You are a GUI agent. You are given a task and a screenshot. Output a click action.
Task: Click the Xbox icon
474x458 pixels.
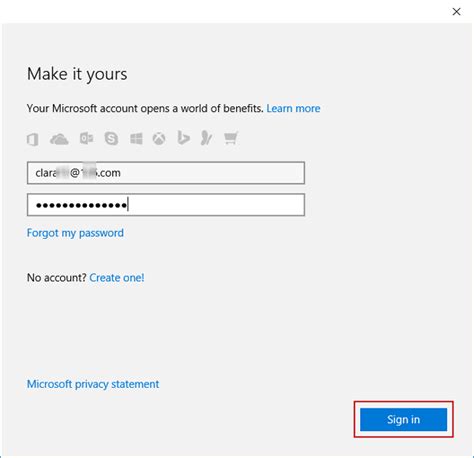coord(159,138)
